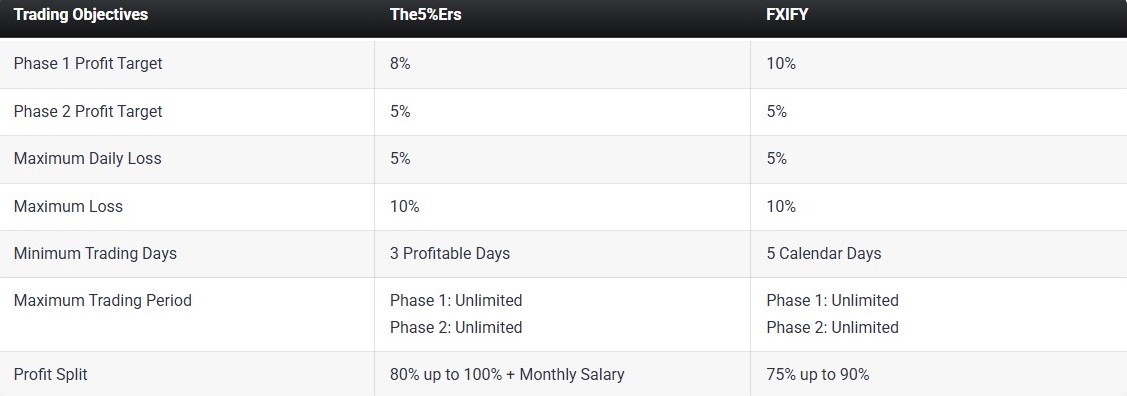Viewport: 1127px width, 396px height.
Task: Click the 75% up to 90% cell
Action: tap(818, 374)
